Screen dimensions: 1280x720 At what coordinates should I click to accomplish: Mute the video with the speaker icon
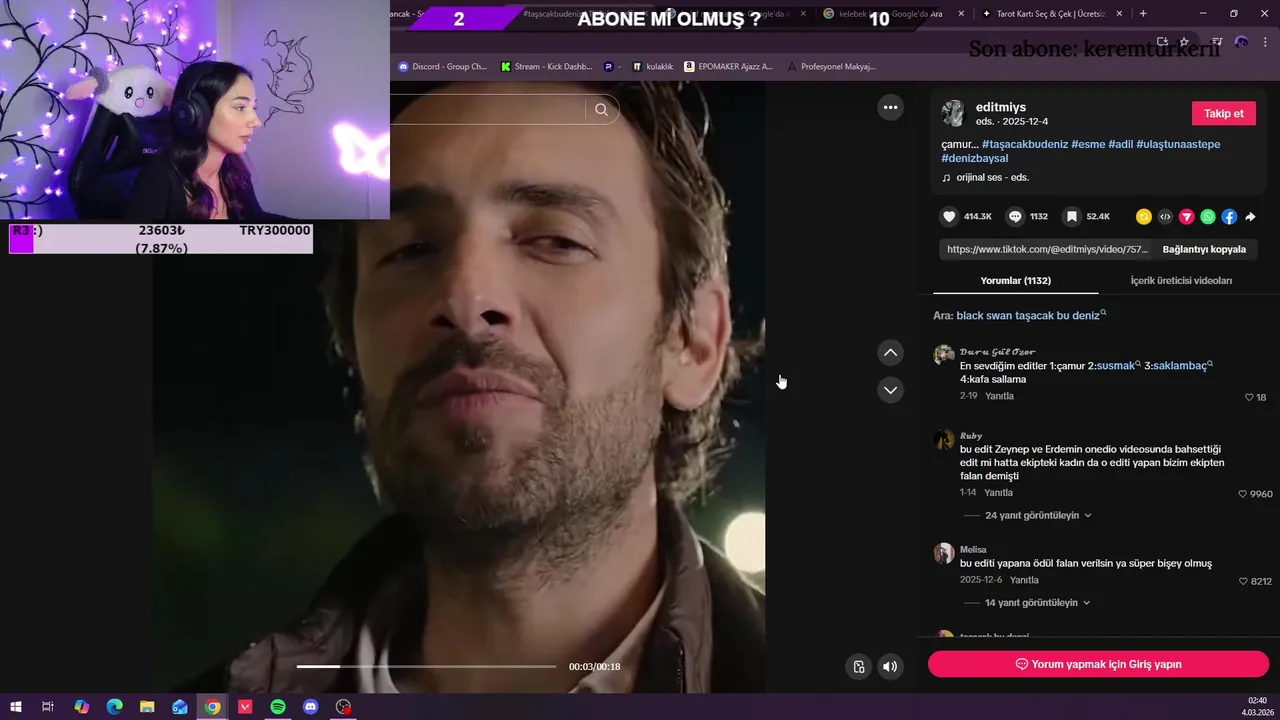coord(890,667)
